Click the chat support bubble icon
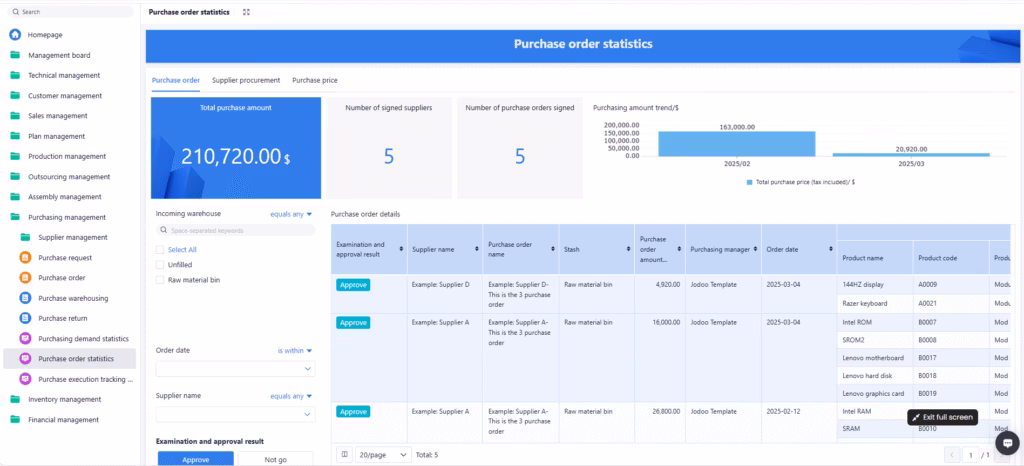Viewport: 1024px width, 466px height. (x=1006, y=442)
